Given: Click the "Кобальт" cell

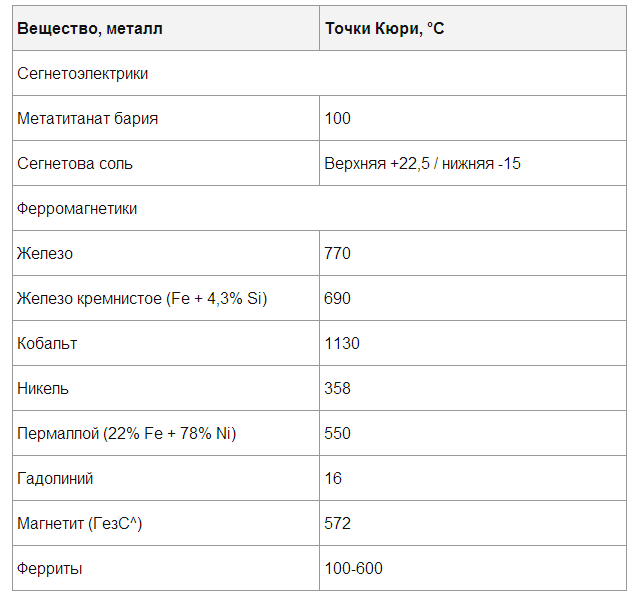Looking at the screenshot, I should tap(47, 344).
